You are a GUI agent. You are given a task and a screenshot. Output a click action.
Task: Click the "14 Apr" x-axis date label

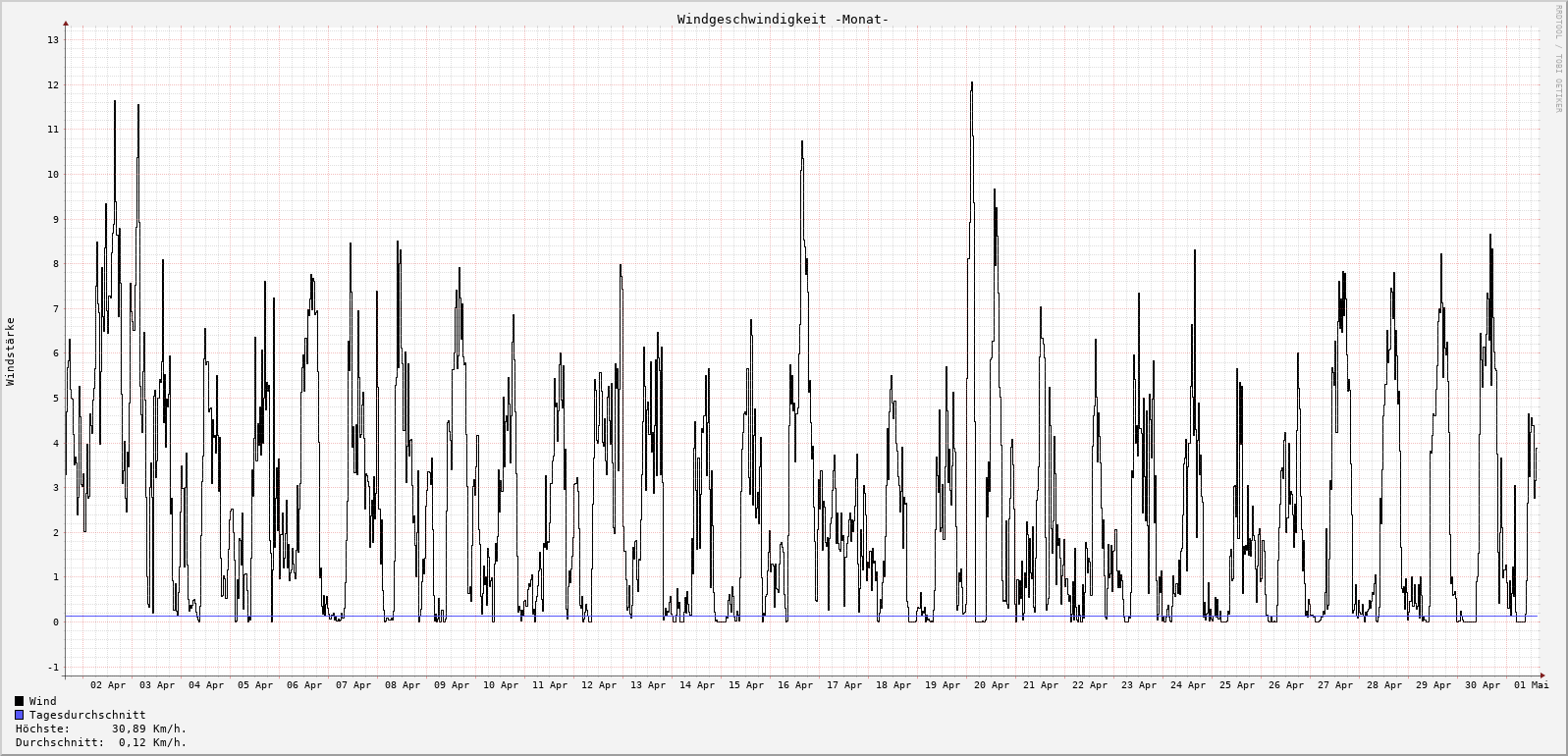697,685
